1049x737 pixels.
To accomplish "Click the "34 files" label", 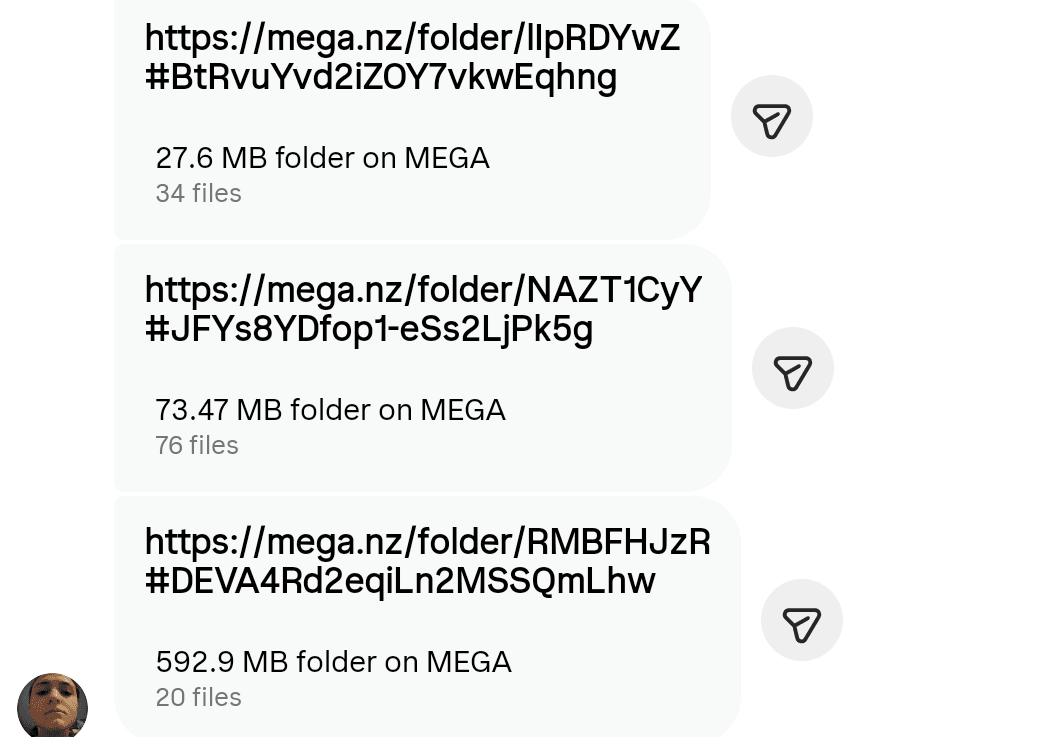I will tap(198, 194).
